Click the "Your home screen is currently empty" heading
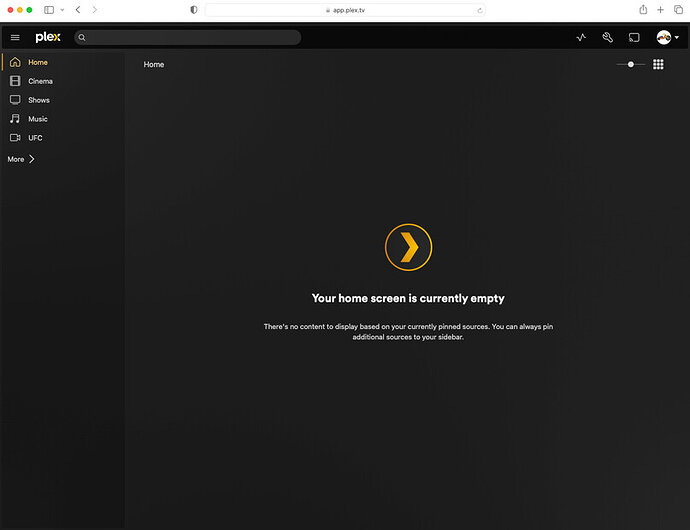 coord(408,298)
